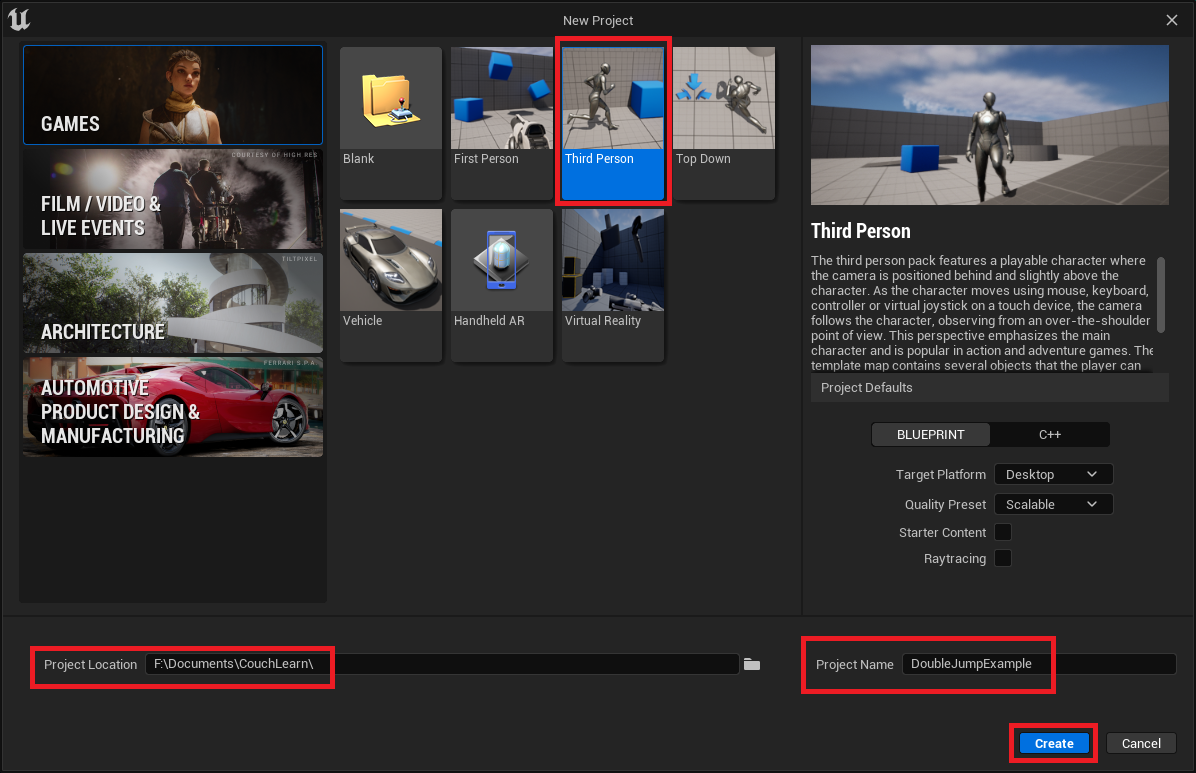
Task: Open the Film / Video & Live Events category
Action: tap(172, 199)
